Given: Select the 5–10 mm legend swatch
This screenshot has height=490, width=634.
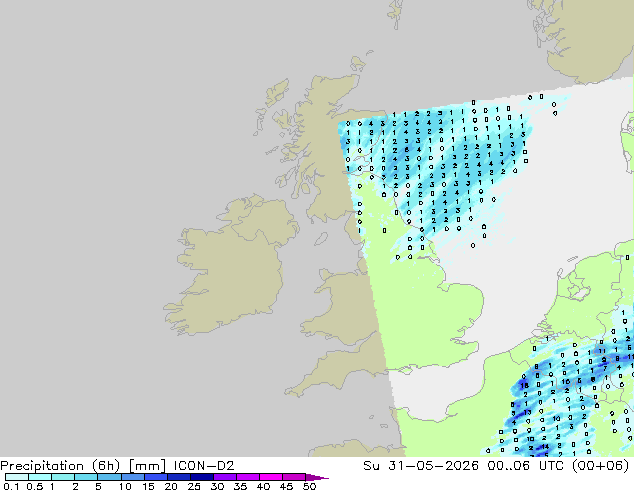Looking at the screenshot, I should [x=109, y=477].
